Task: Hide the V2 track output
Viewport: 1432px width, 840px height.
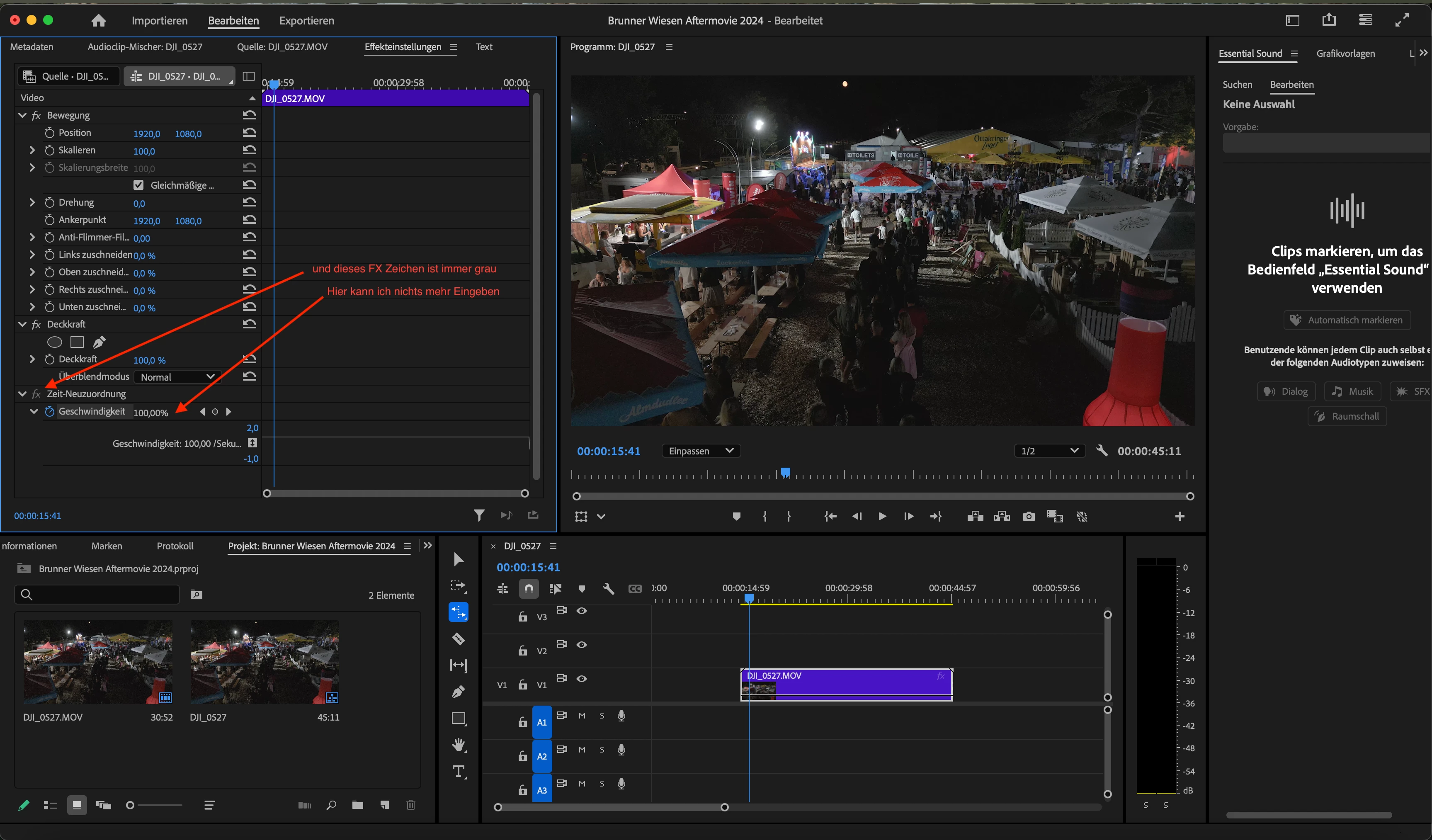Action: (581, 644)
